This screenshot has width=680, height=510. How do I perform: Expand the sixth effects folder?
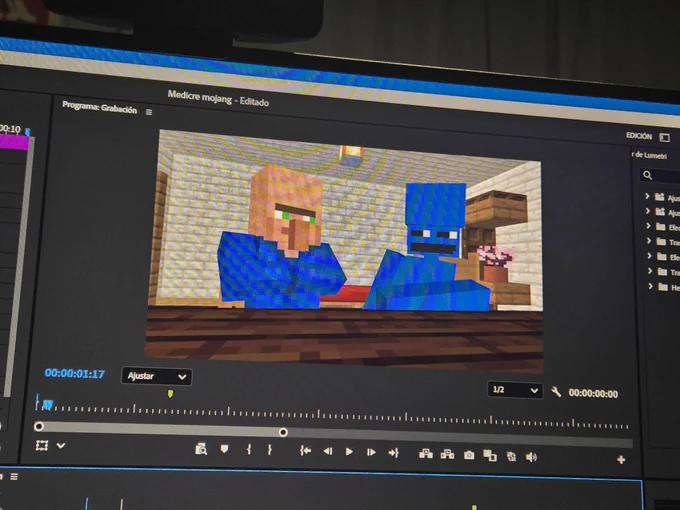(650, 271)
